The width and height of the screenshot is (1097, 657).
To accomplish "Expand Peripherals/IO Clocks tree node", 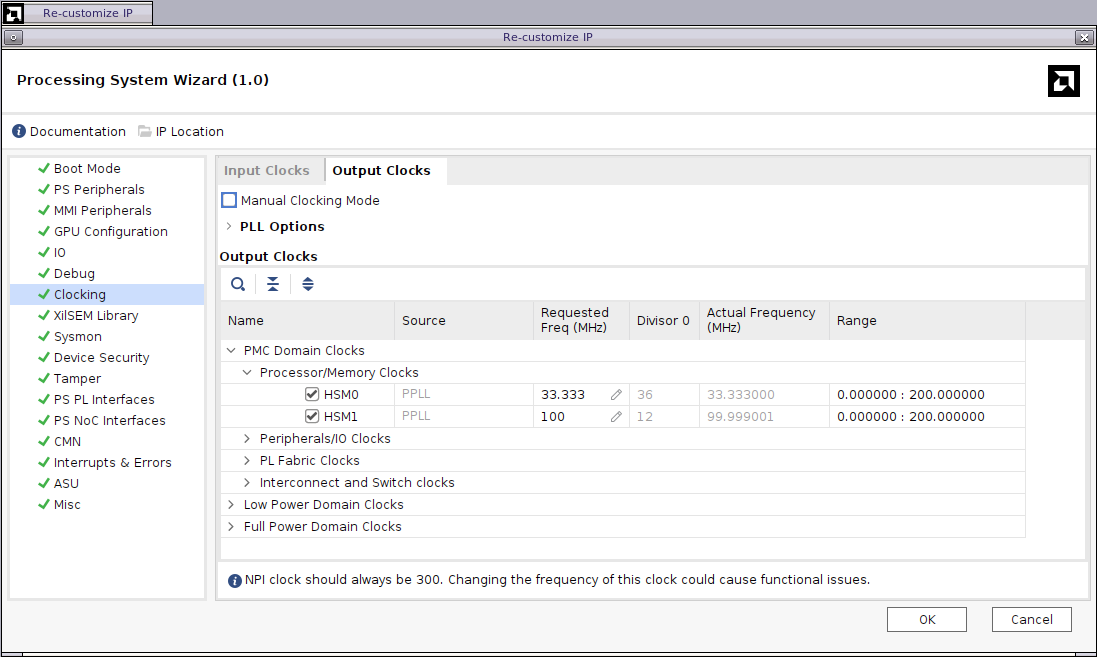I will click(248, 439).
